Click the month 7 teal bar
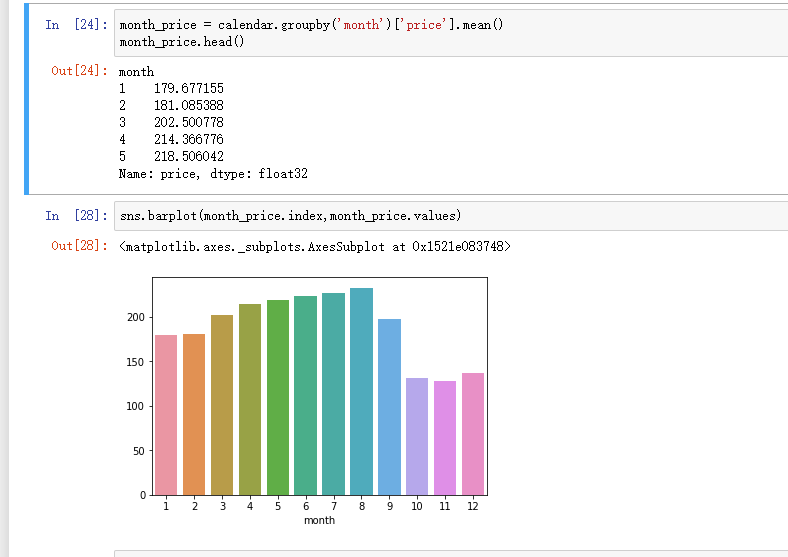The image size is (788, 557). (x=334, y=394)
